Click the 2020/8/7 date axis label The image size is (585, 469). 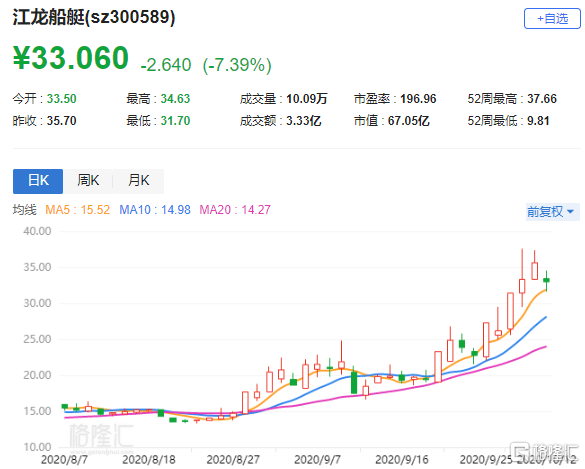tap(64, 460)
